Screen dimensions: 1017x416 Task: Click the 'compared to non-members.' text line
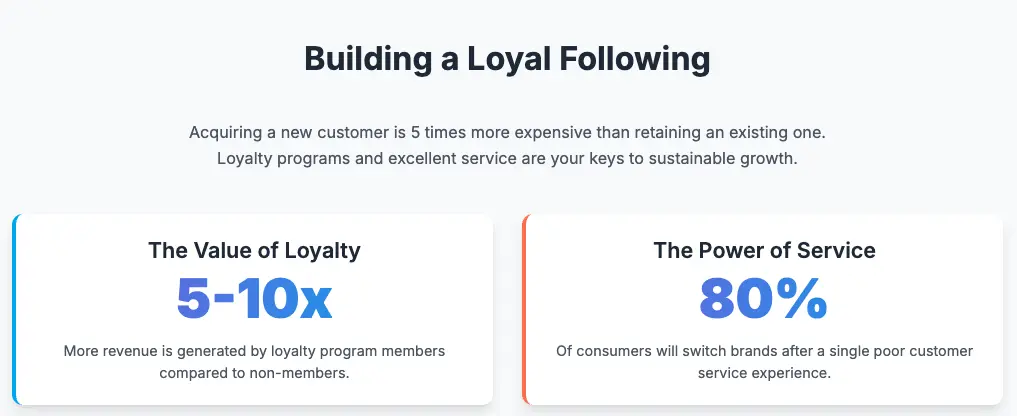pos(254,374)
